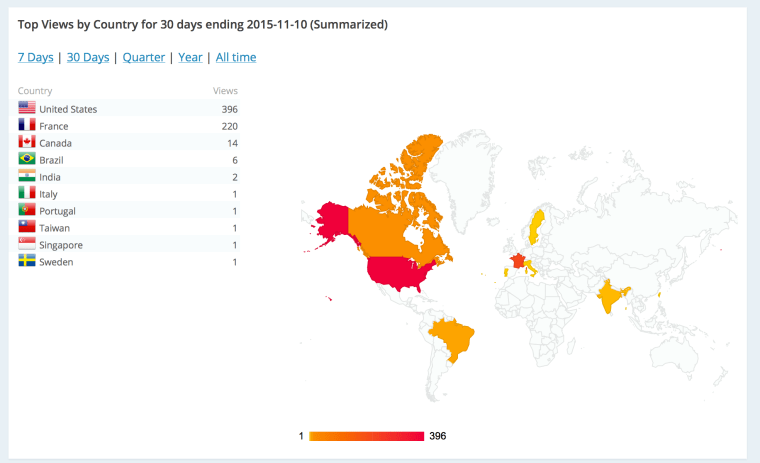Click the 6 views value for Brazil
This screenshot has height=463, width=760.
pos(235,160)
